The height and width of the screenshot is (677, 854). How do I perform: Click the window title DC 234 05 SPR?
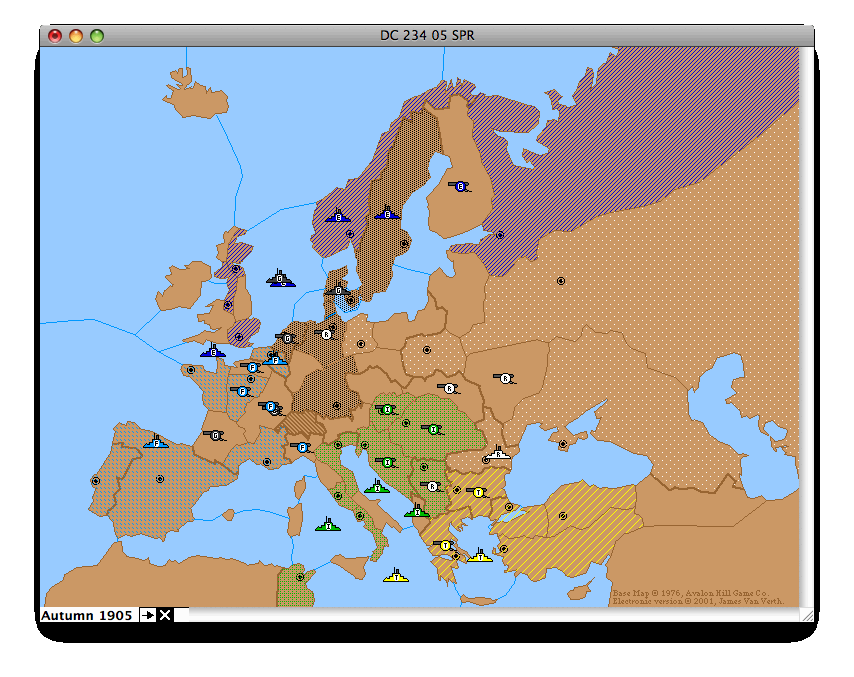tap(427, 35)
